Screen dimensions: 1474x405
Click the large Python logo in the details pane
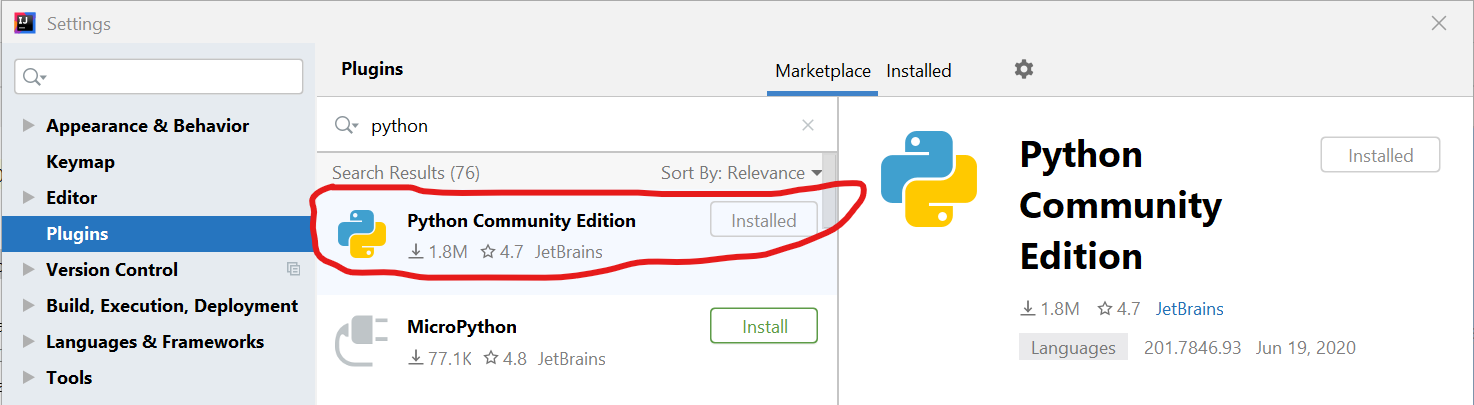point(928,178)
